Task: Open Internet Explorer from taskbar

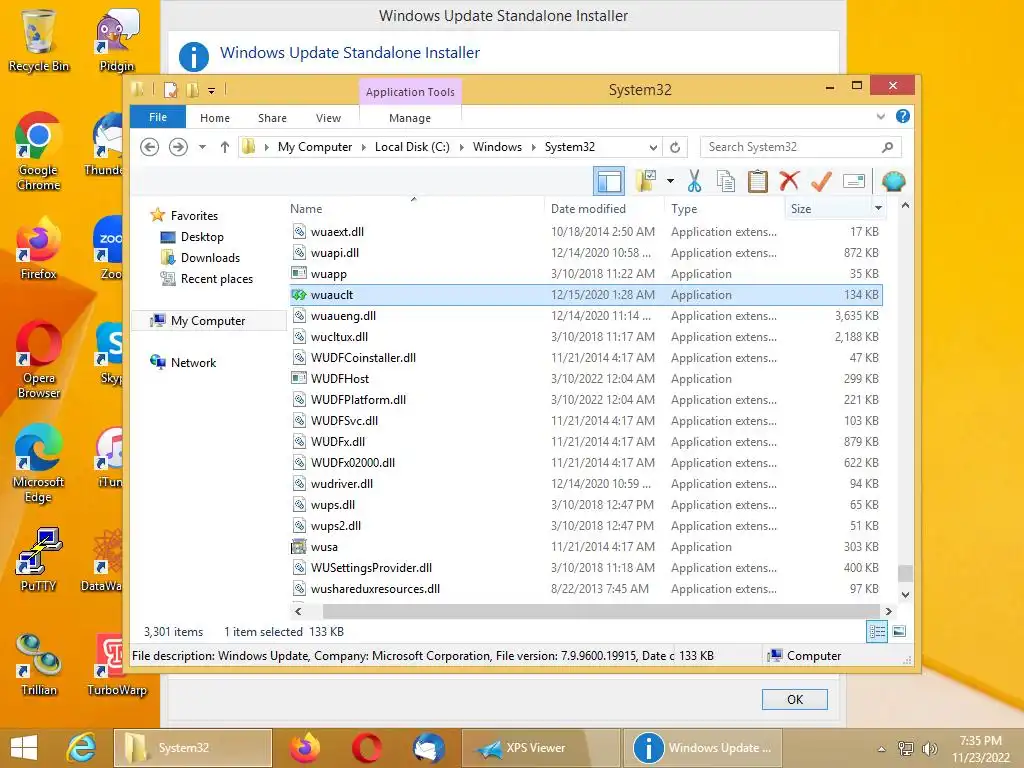Action: [x=82, y=748]
